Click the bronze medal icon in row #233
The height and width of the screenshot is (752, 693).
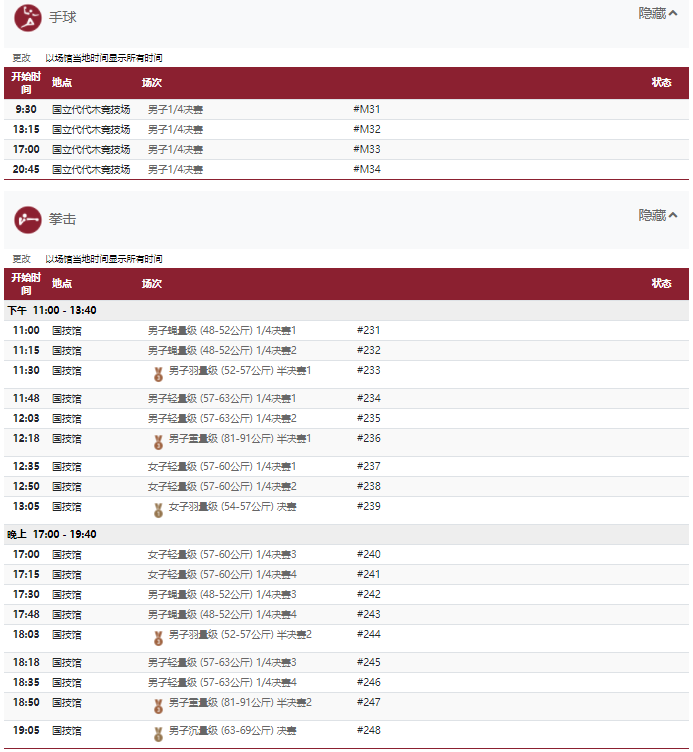point(158,374)
